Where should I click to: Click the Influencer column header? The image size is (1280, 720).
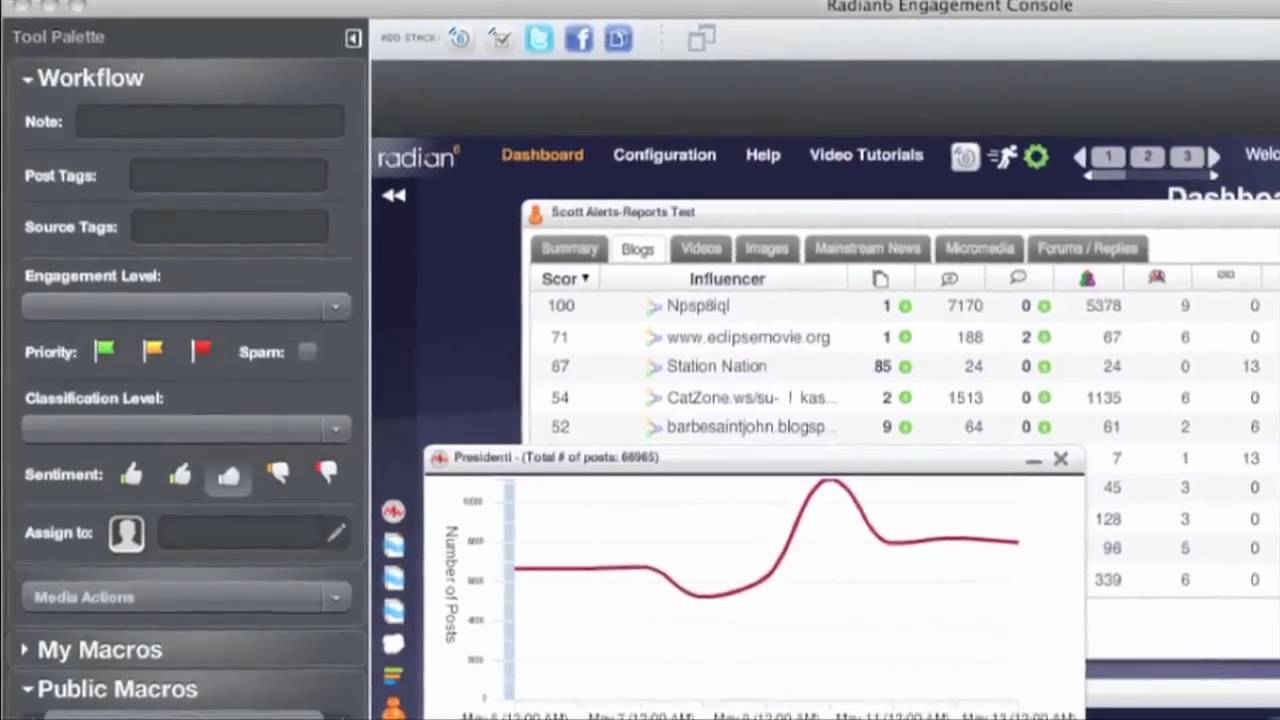coord(727,279)
